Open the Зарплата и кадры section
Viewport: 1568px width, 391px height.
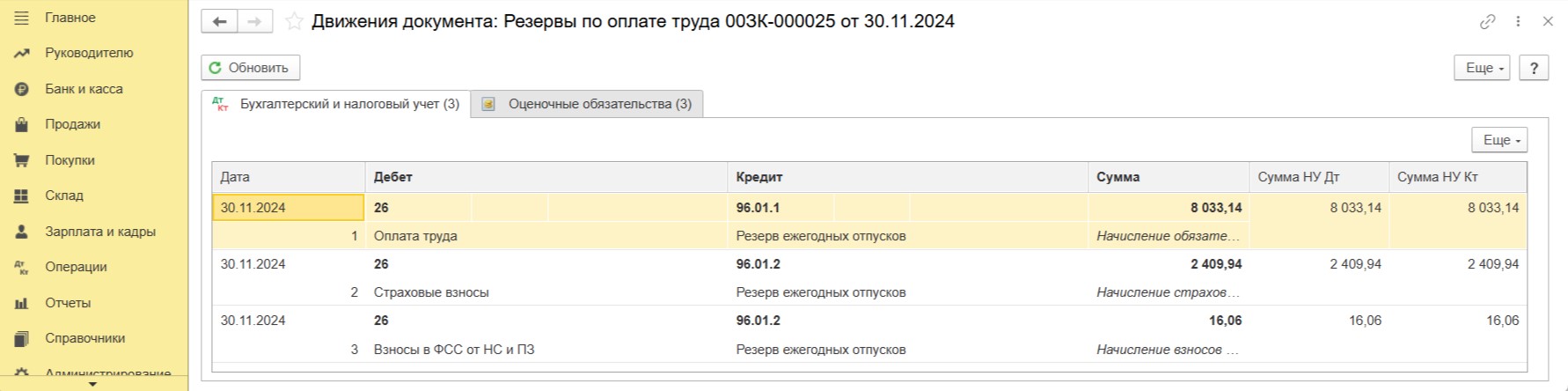(99, 232)
